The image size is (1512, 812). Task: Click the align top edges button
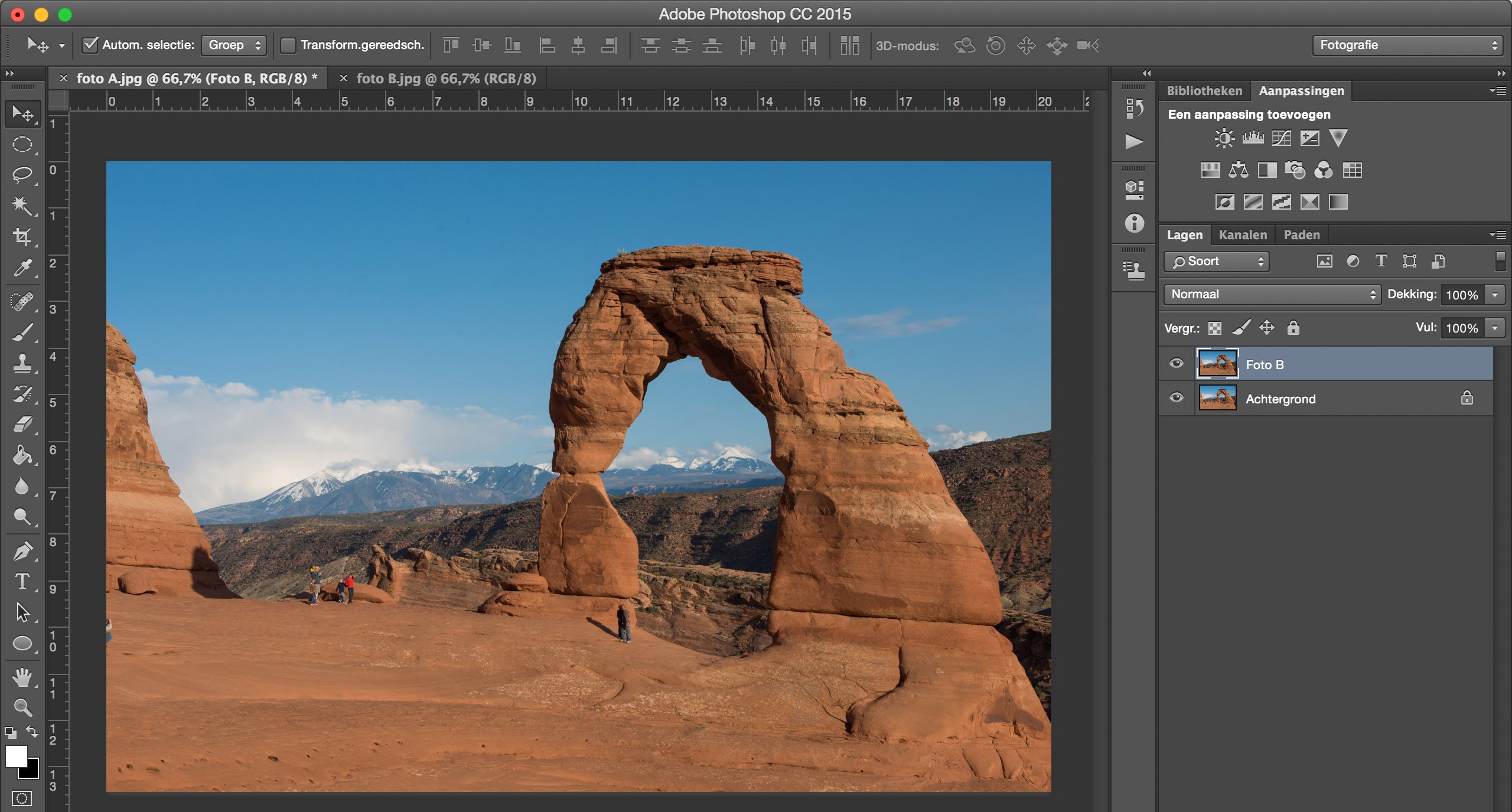pyautogui.click(x=451, y=45)
